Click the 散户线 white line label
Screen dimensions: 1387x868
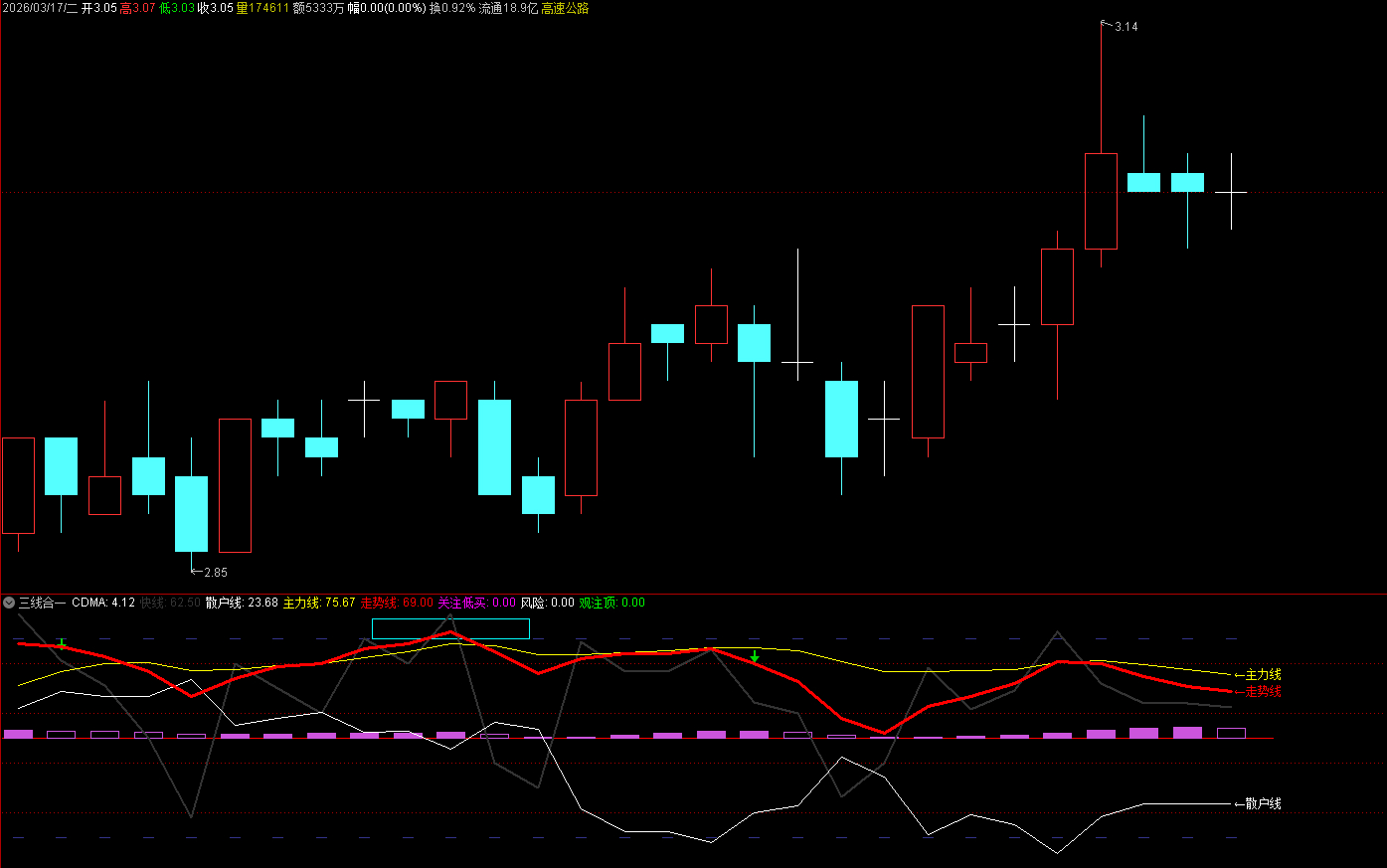(x=1262, y=803)
